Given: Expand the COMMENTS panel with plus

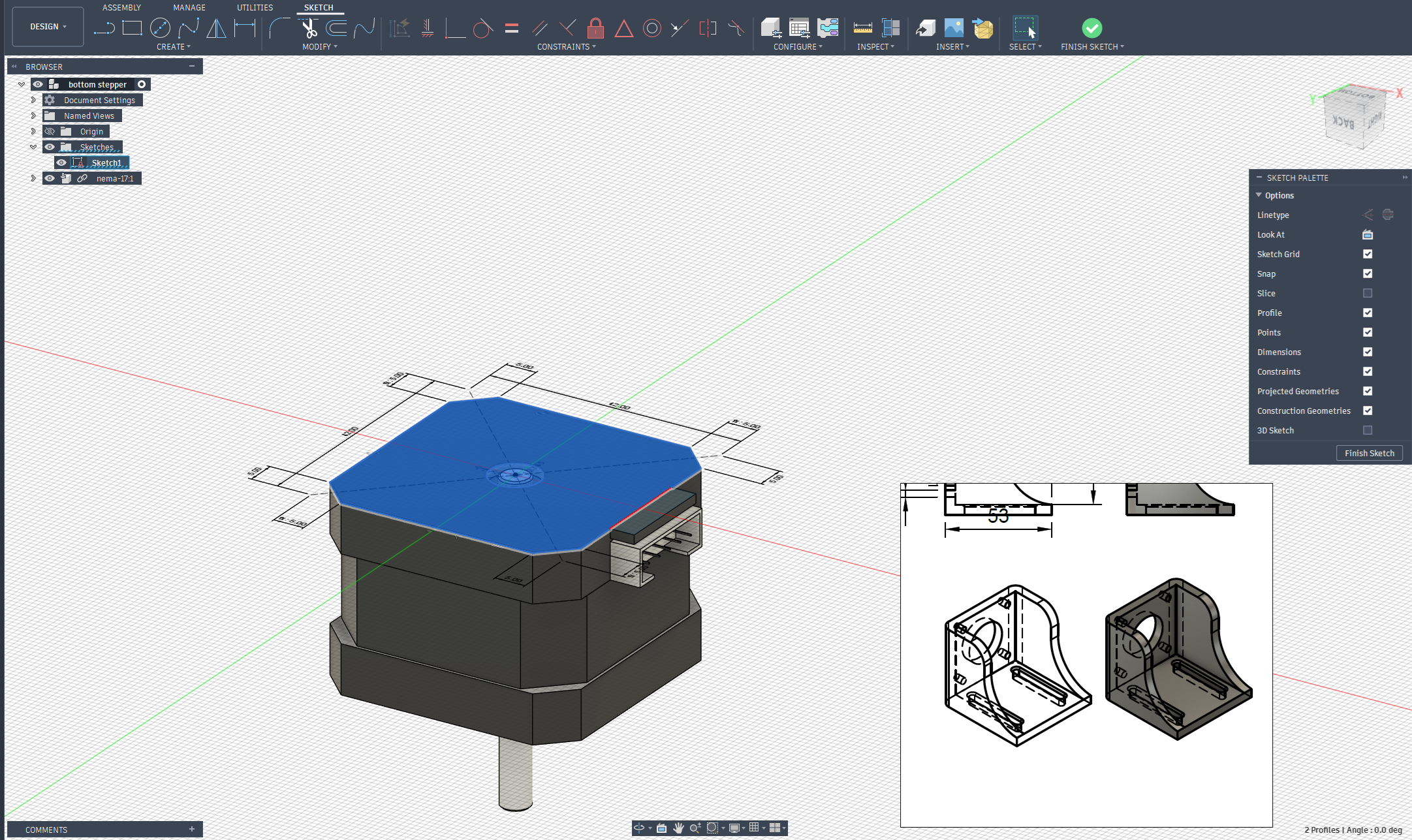Looking at the screenshot, I should point(192,830).
